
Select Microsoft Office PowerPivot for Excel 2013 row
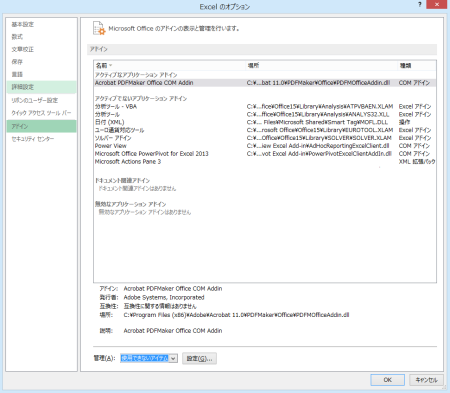click(265, 154)
